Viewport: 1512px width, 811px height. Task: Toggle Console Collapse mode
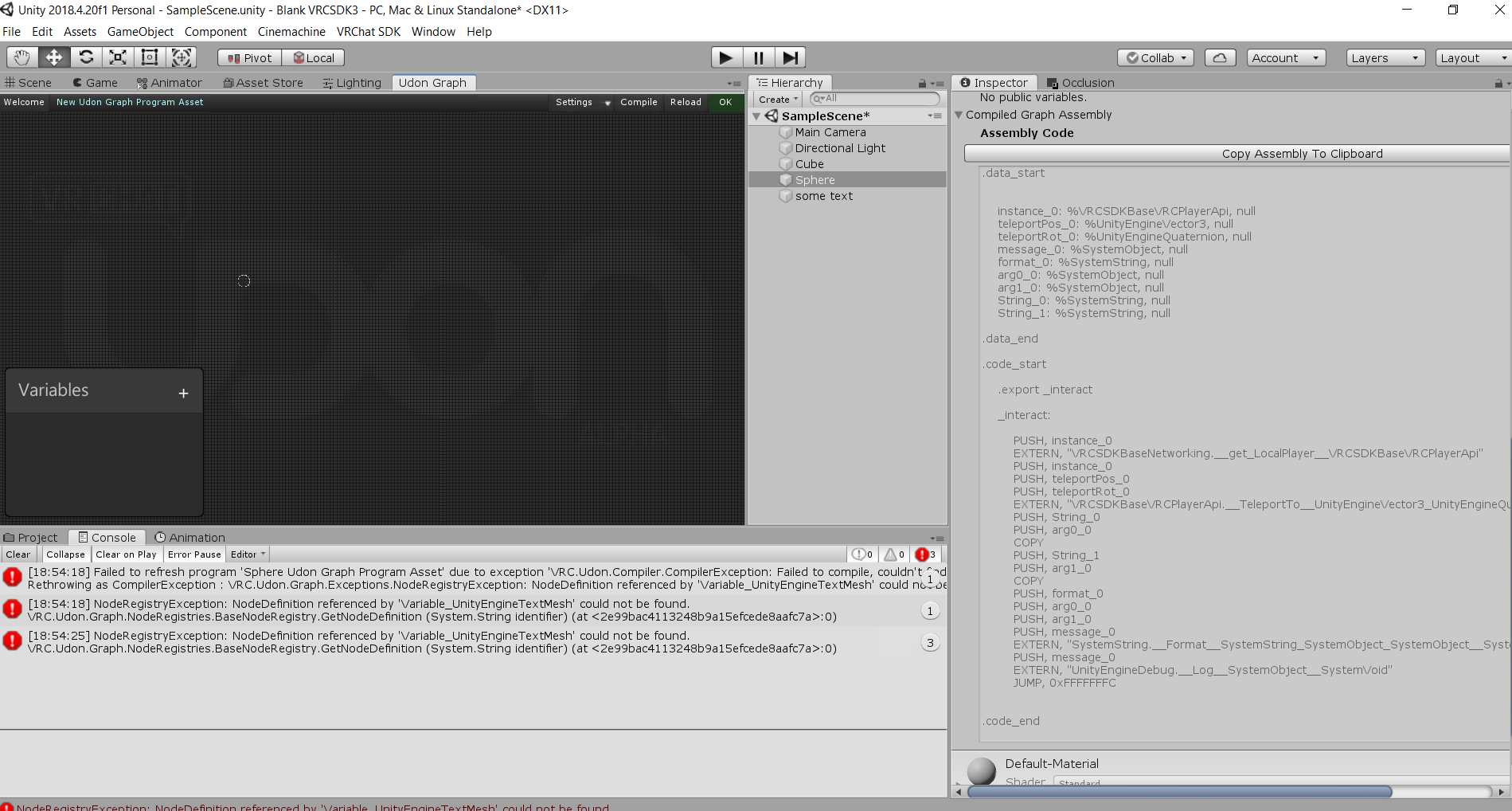pos(65,554)
